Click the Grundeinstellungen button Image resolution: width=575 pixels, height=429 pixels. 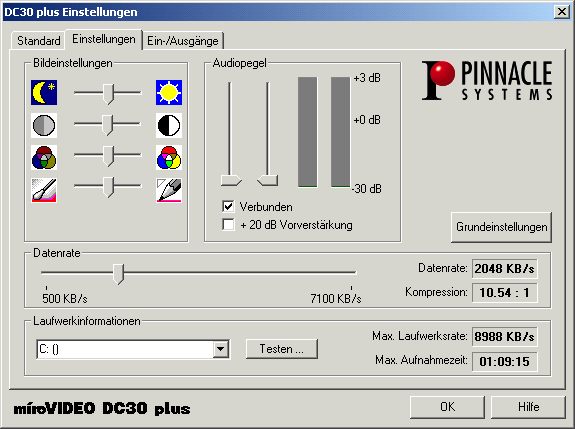pyautogui.click(x=501, y=227)
